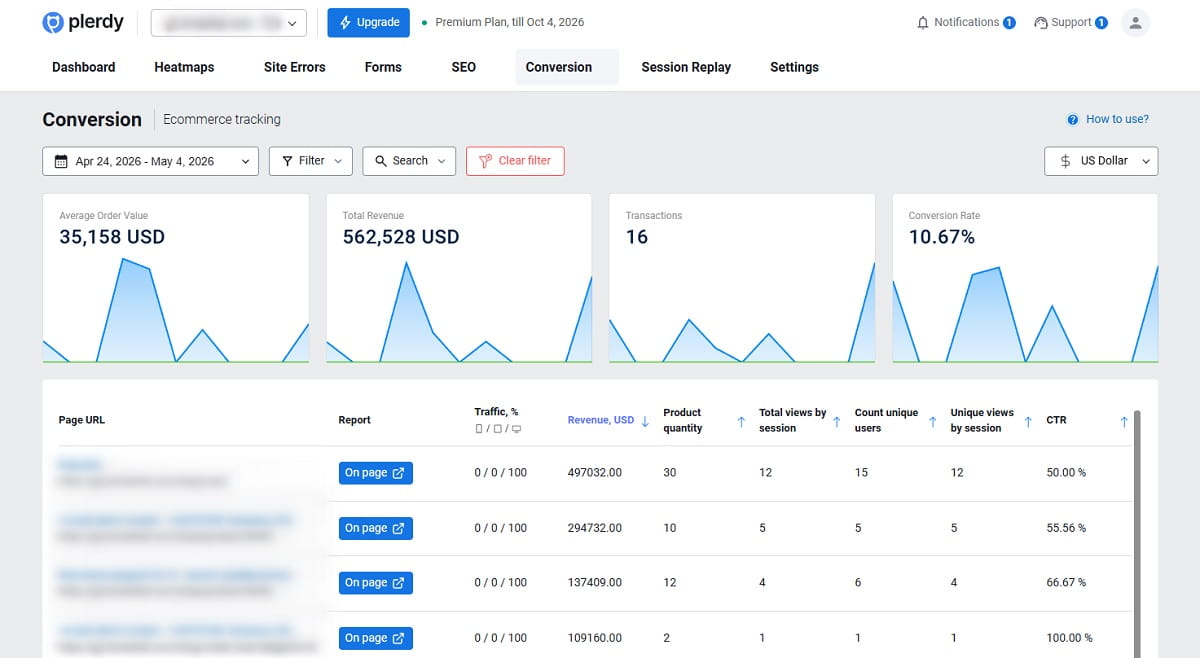Sort by Revenue, USD descending arrow
The image size is (1200, 658).
[645, 420]
